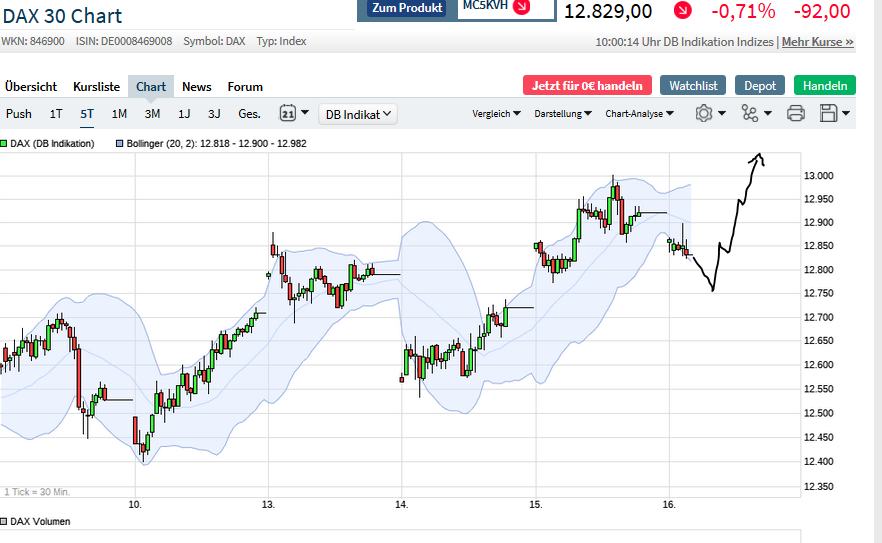Viewport: 882px width, 543px height.
Task: Click red down-arrow icon next to 12.829,00
Action: pos(682,12)
